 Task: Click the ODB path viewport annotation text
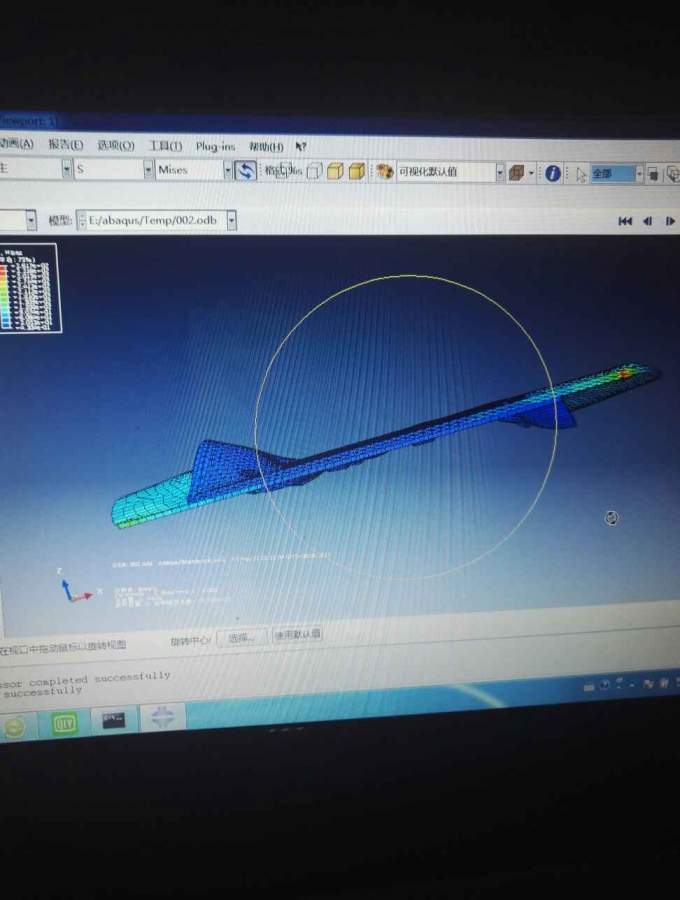tap(221, 560)
